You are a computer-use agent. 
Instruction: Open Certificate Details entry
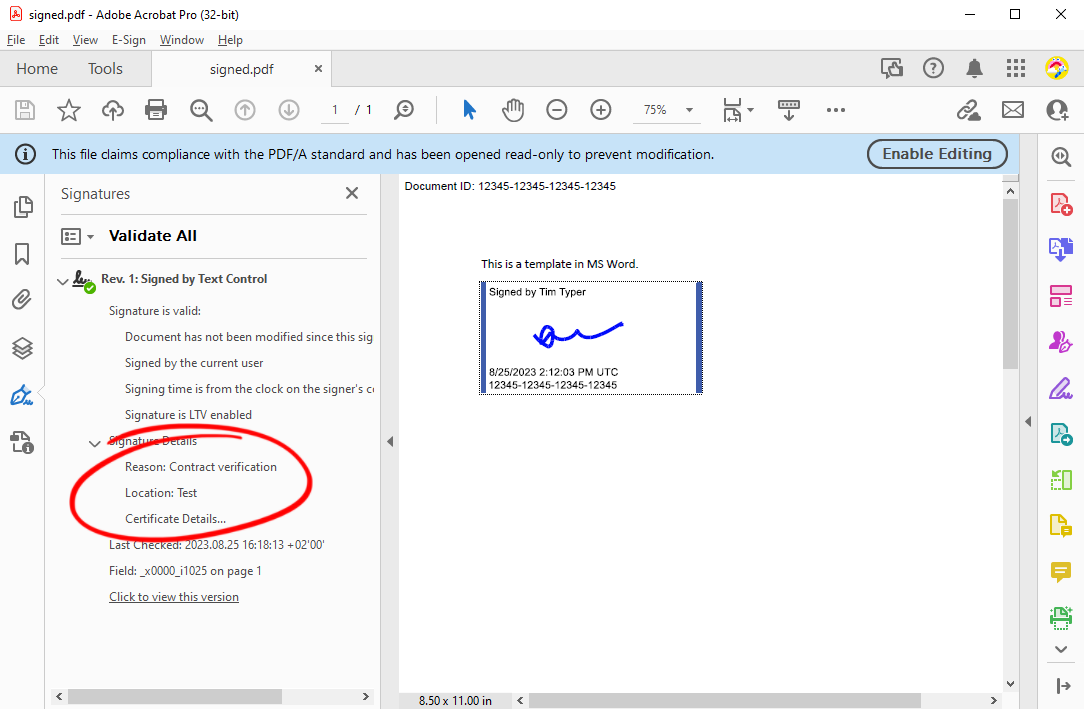[175, 519]
